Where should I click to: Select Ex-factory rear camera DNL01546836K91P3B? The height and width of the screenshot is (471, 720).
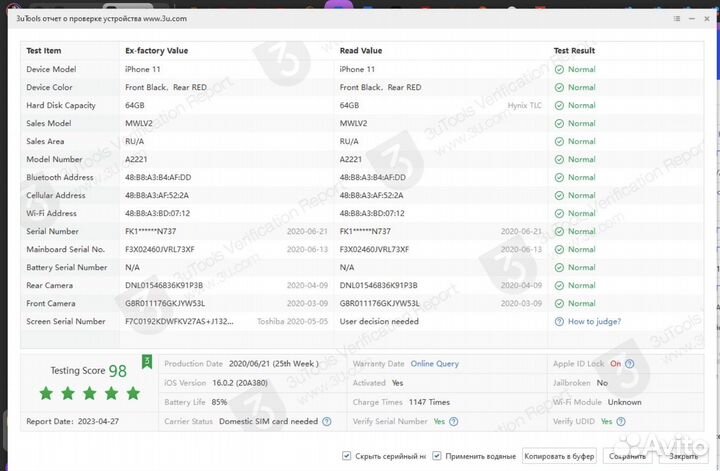pyautogui.click(x=164, y=285)
